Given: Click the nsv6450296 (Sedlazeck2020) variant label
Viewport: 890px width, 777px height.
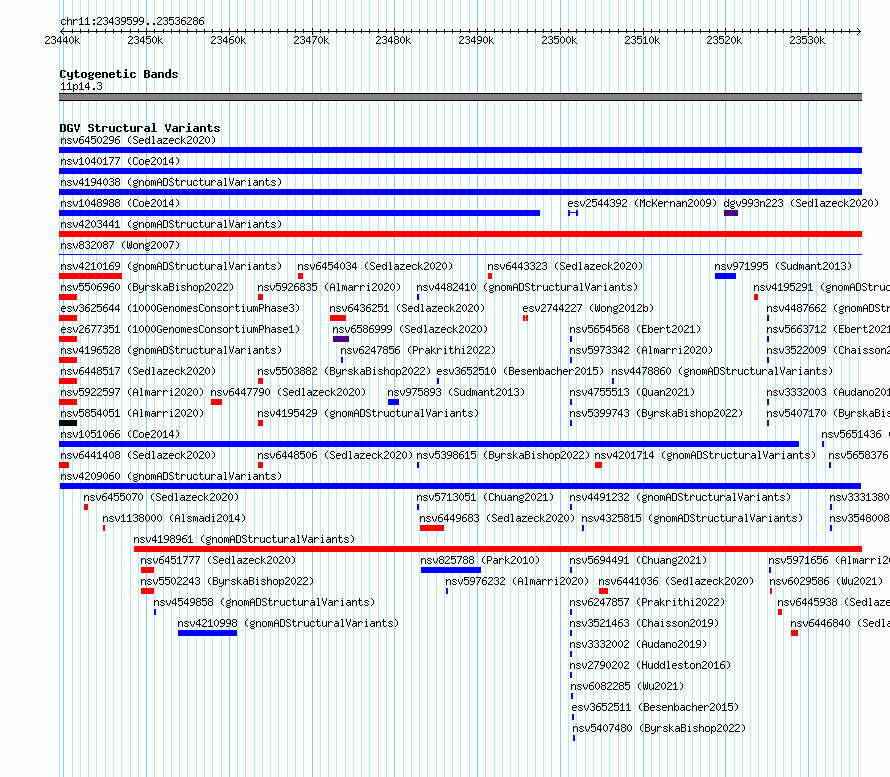Looking at the screenshot, I should [138, 140].
